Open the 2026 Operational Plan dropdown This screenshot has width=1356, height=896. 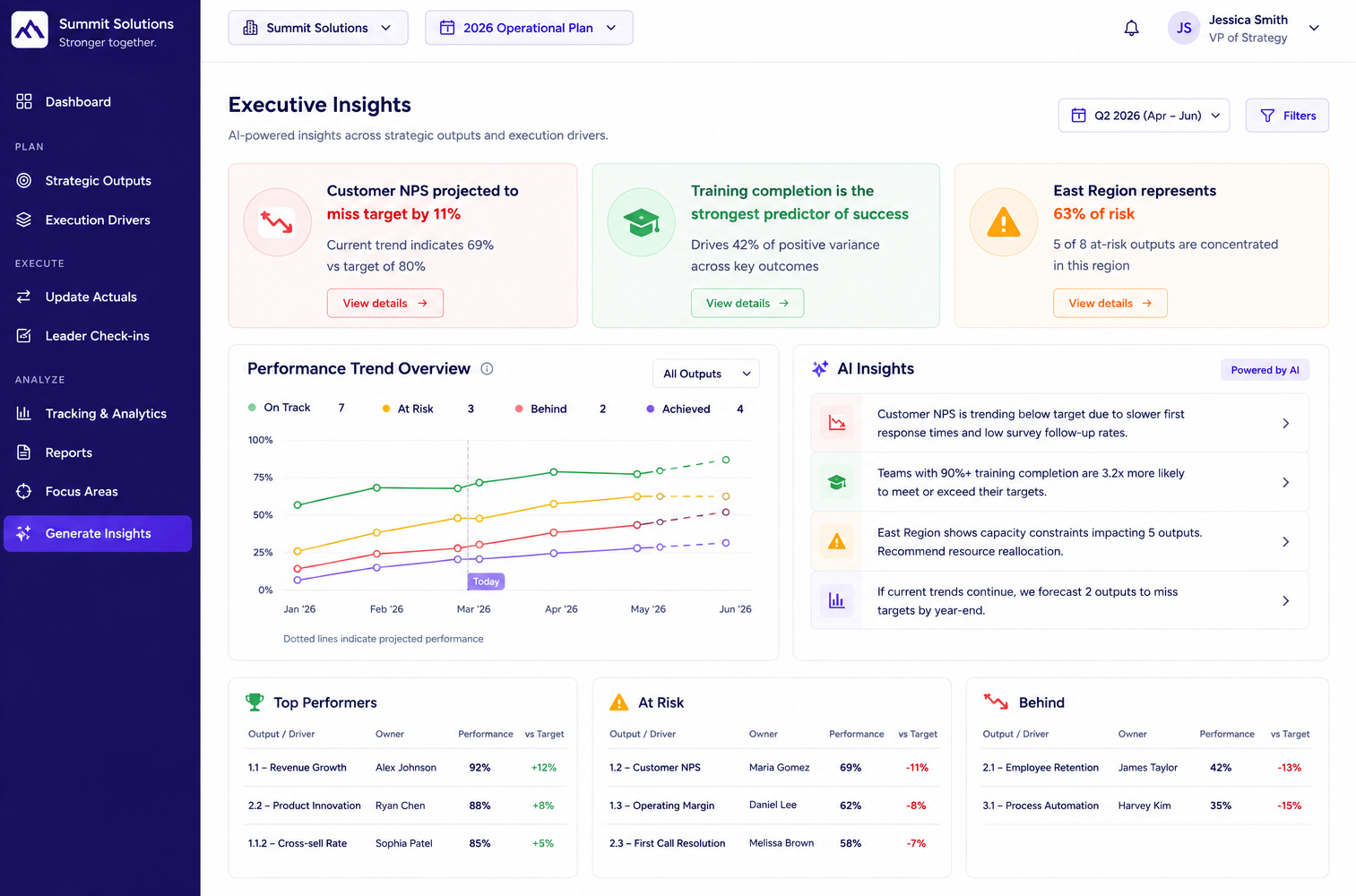click(x=529, y=28)
